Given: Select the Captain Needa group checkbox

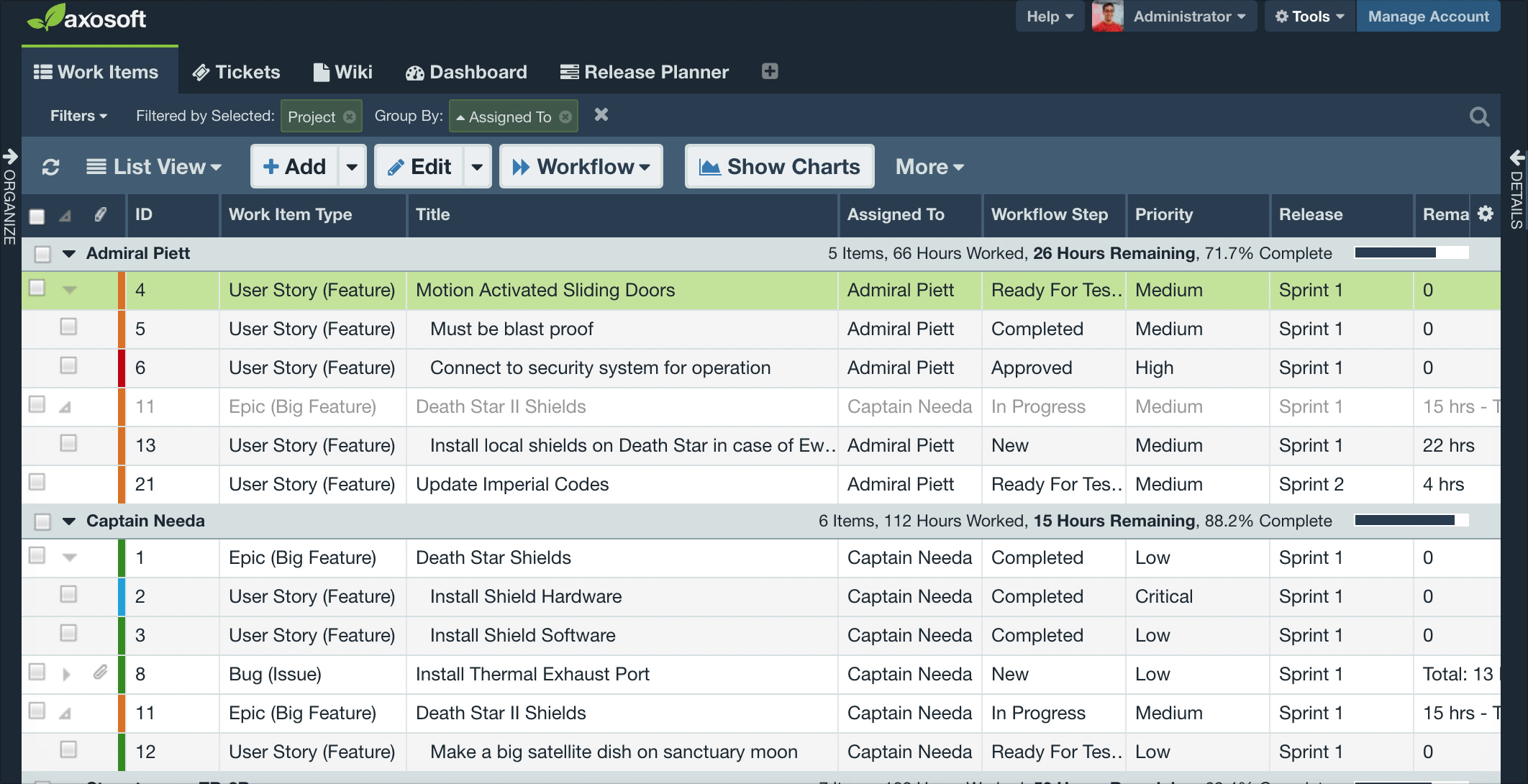Looking at the screenshot, I should (42, 521).
